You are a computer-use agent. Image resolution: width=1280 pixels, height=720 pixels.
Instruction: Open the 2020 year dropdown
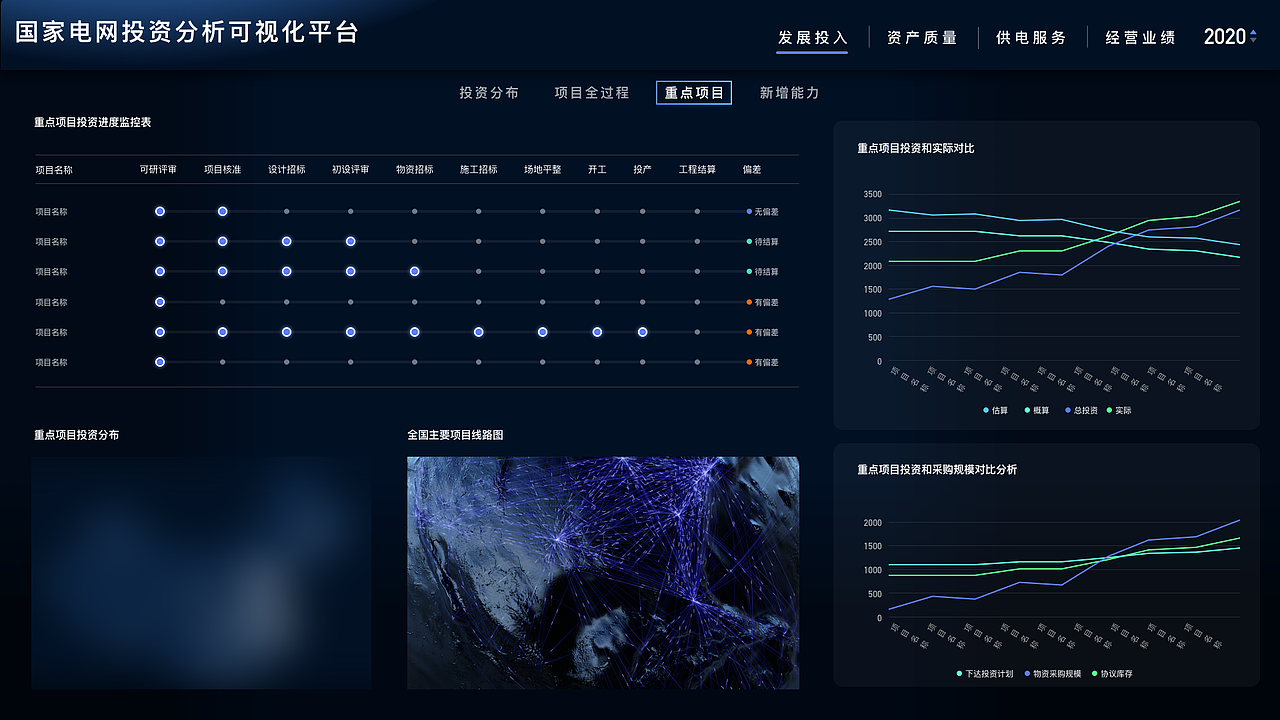pos(1226,36)
